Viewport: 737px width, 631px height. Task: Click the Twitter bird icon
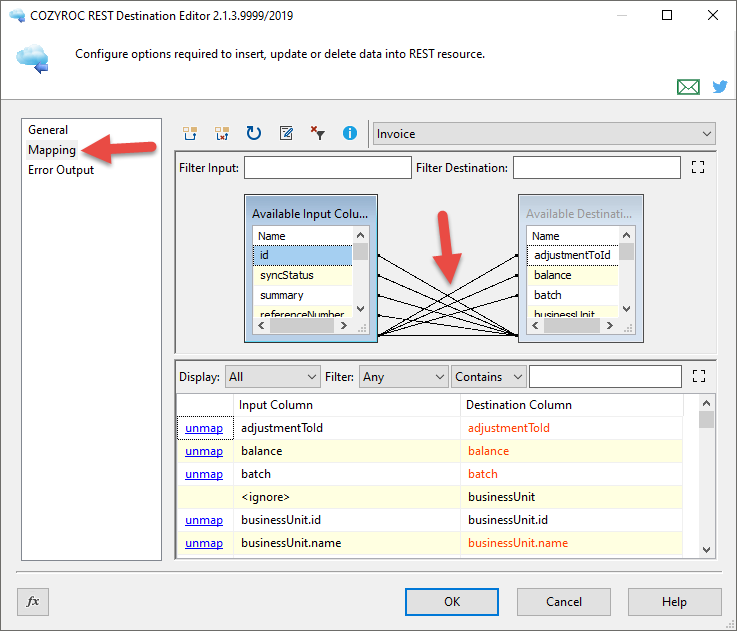pos(720,87)
